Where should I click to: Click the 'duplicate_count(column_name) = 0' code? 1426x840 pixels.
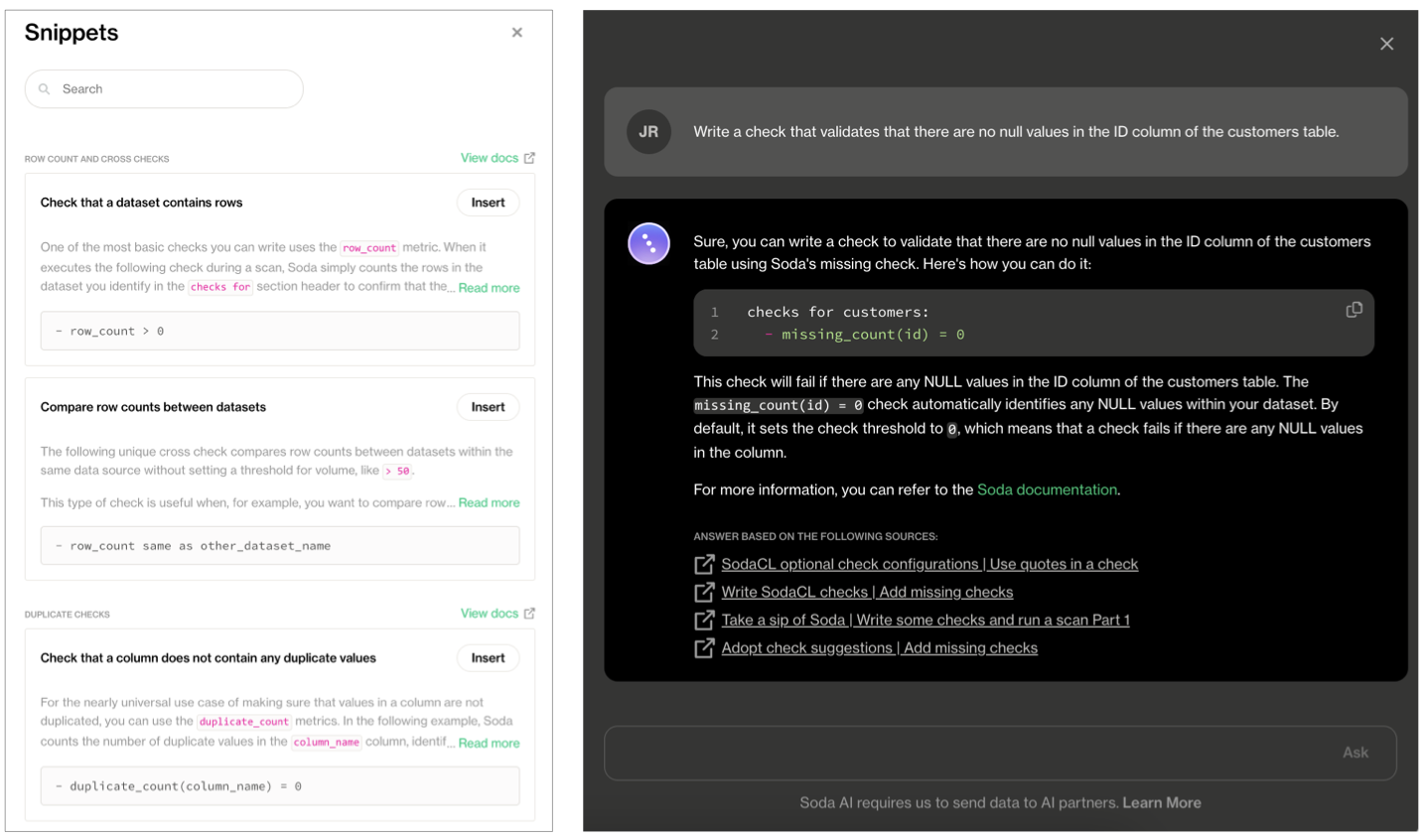click(280, 786)
